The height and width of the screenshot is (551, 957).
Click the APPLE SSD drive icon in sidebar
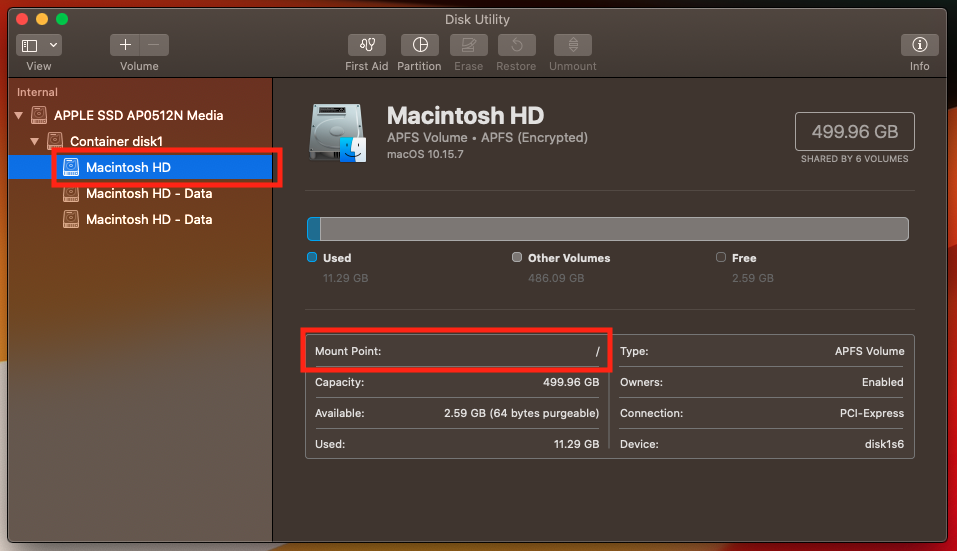[39, 115]
